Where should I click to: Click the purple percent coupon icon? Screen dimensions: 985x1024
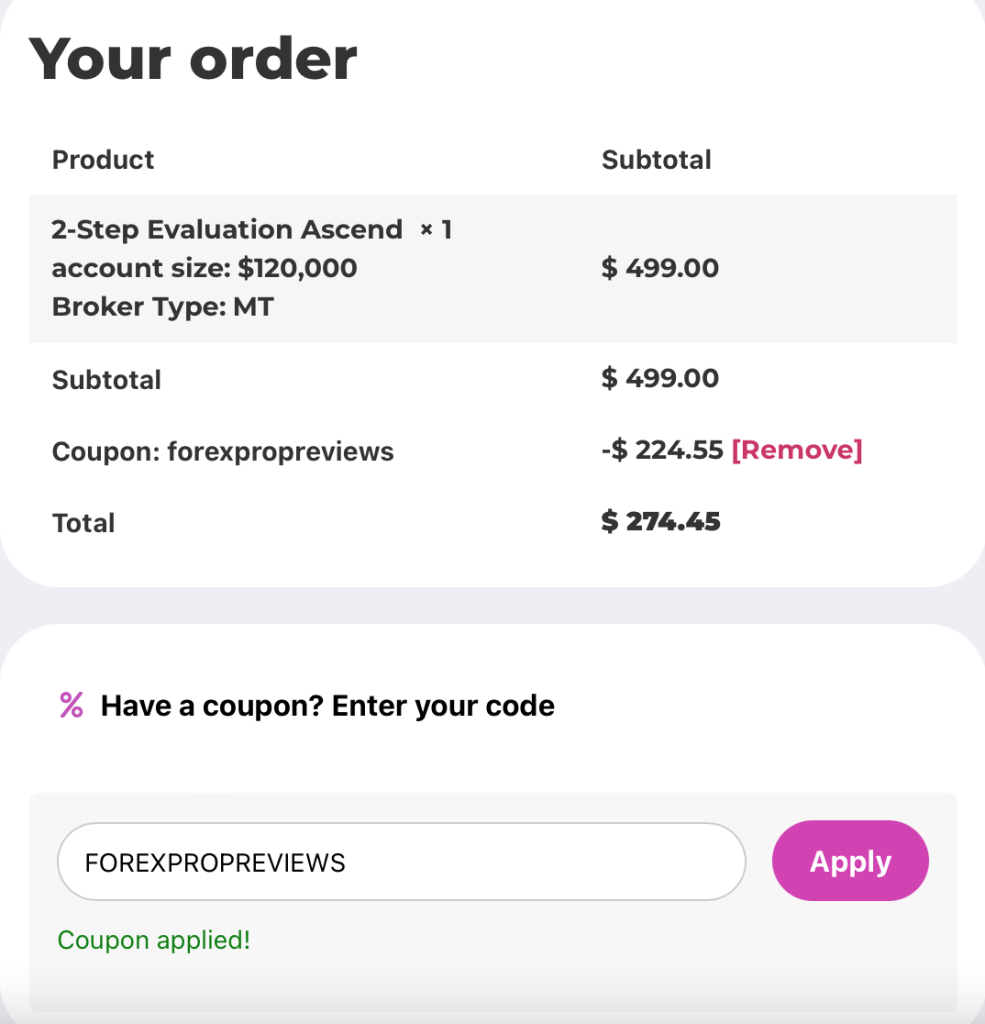click(71, 705)
